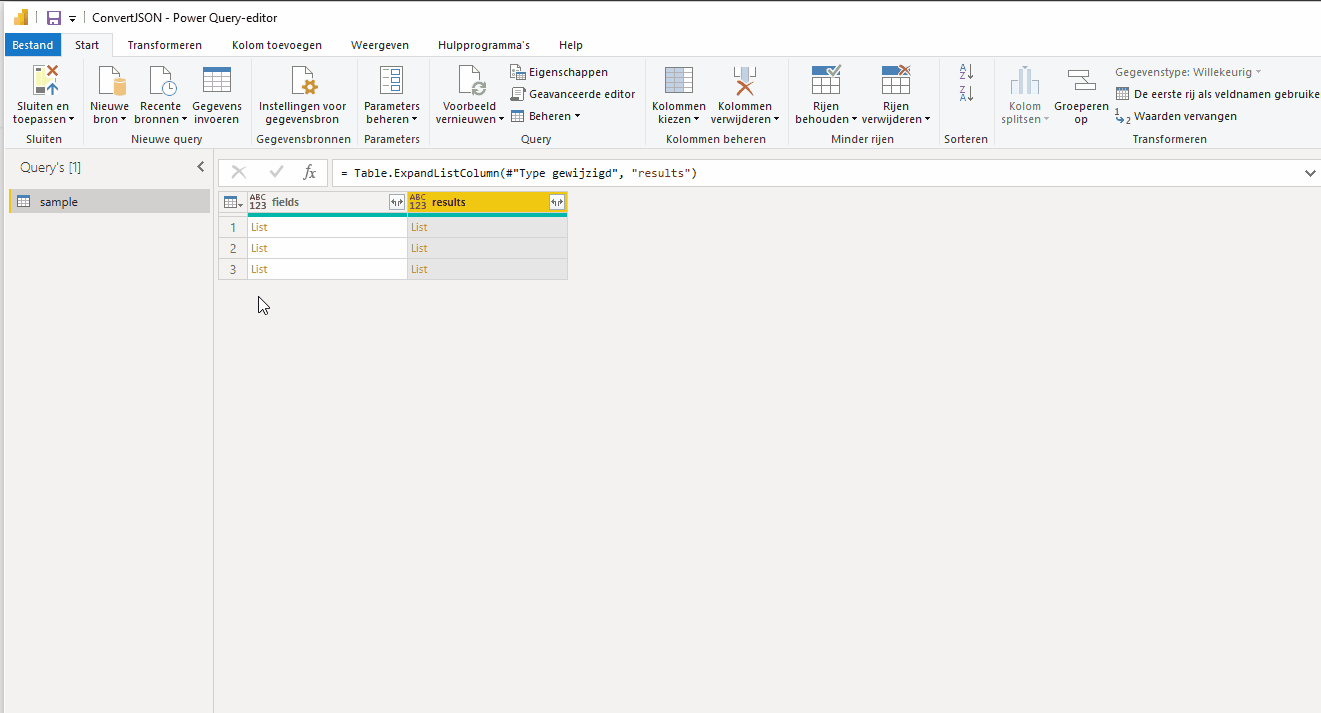
Task: Open List in results row 3
Action: pos(419,269)
